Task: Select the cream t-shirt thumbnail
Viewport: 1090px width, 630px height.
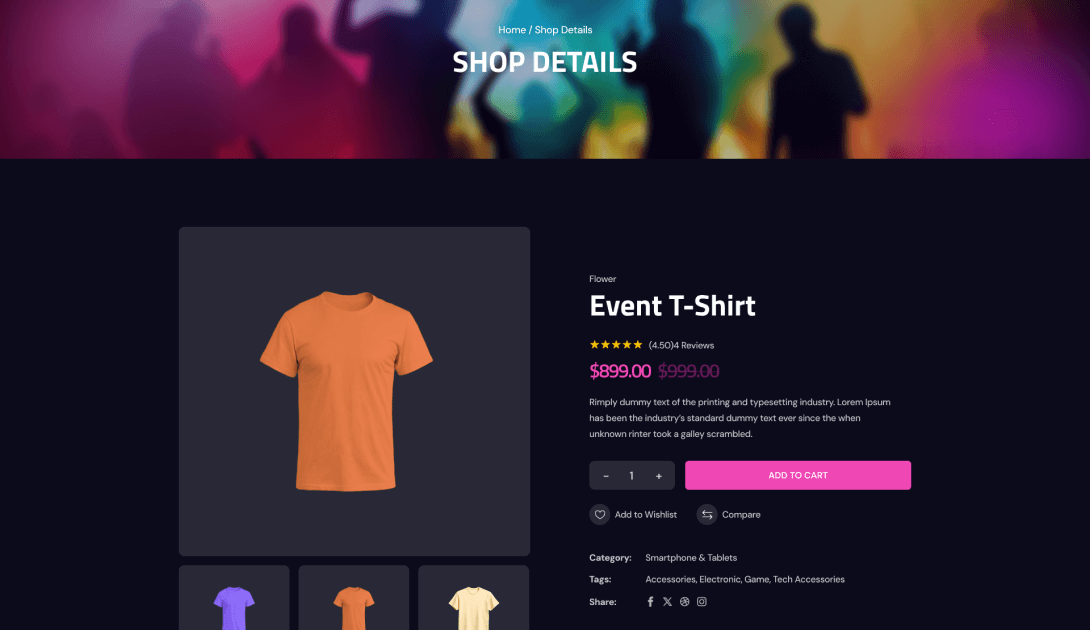Action: 473,598
